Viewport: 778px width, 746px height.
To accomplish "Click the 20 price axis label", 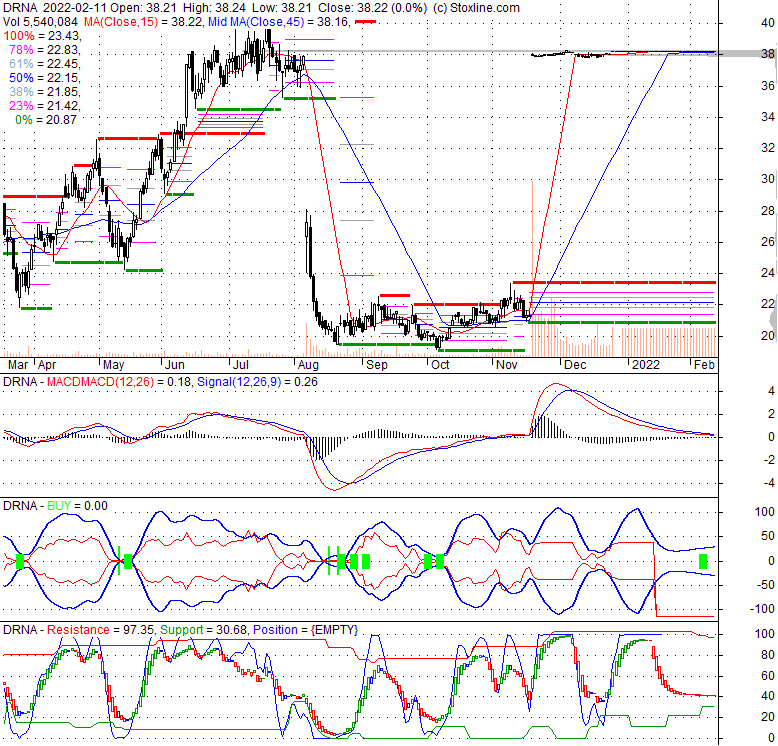I will [x=768, y=336].
